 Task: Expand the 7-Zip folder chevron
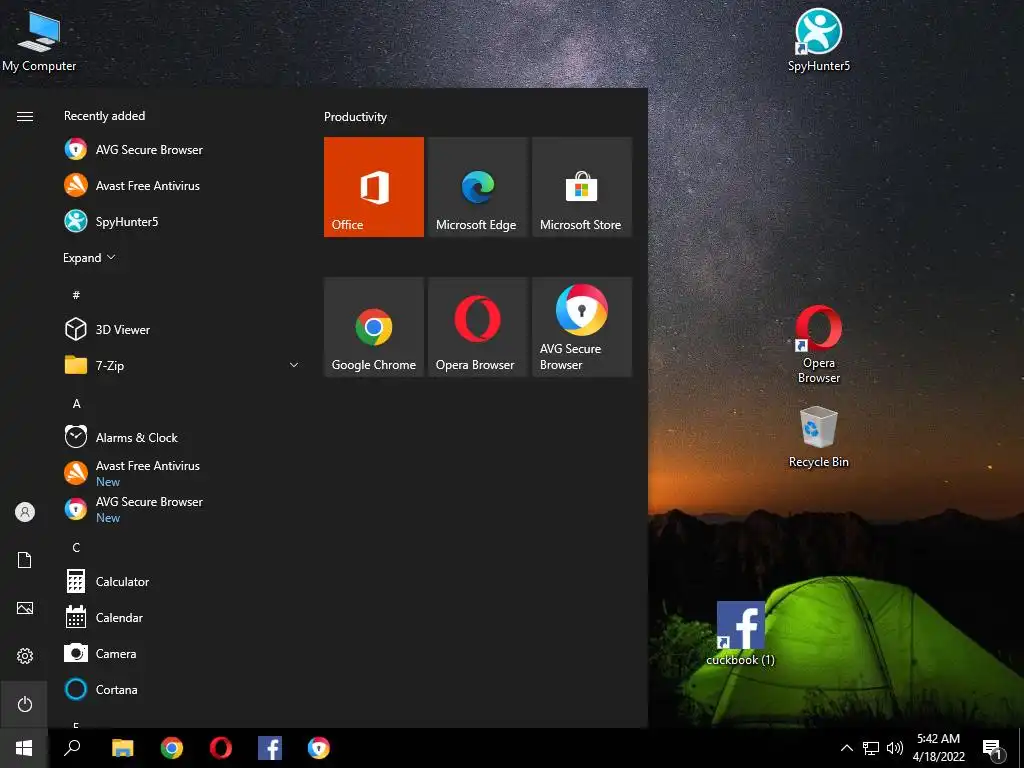coord(294,365)
